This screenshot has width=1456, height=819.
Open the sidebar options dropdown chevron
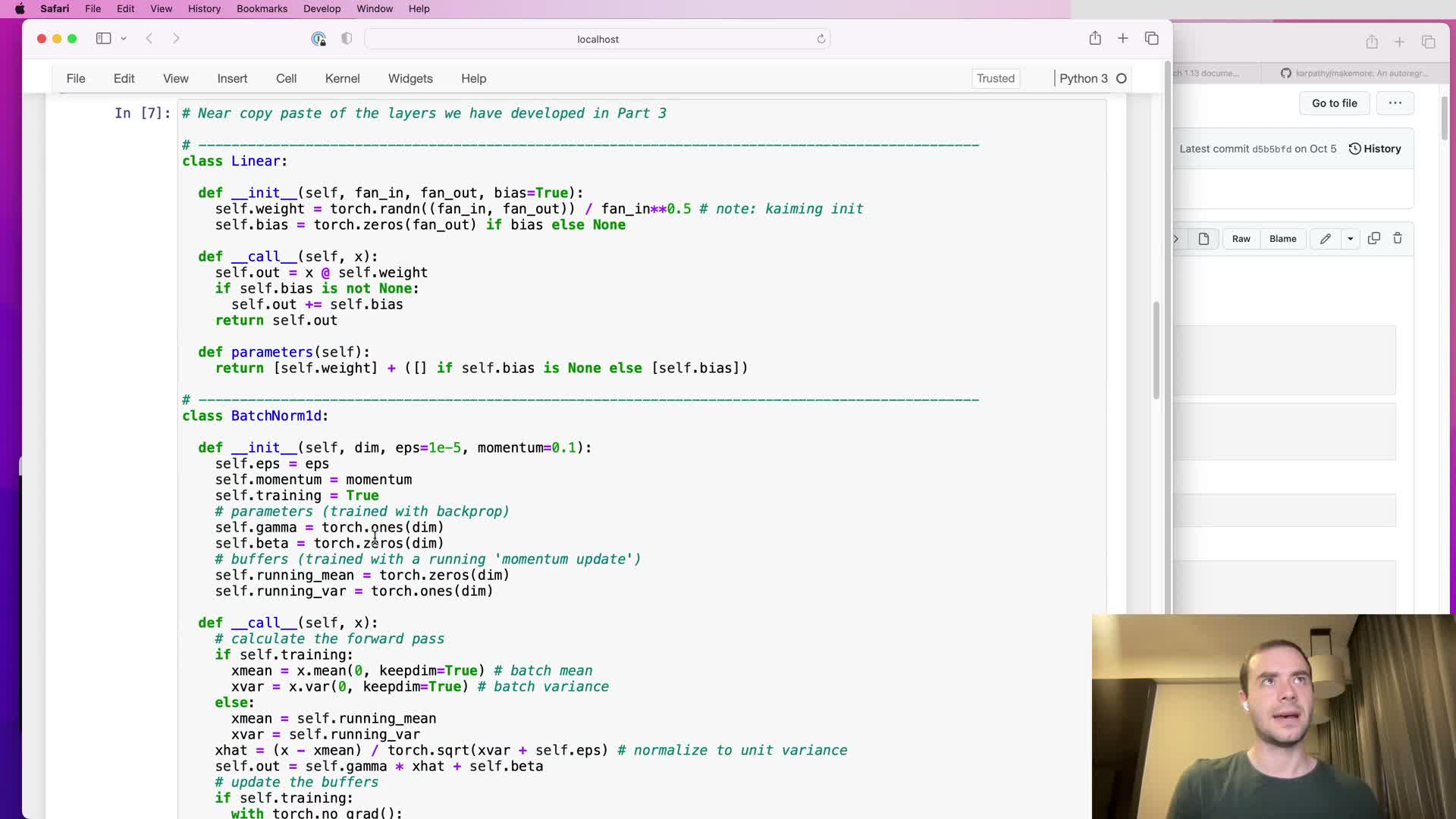pyautogui.click(x=124, y=39)
